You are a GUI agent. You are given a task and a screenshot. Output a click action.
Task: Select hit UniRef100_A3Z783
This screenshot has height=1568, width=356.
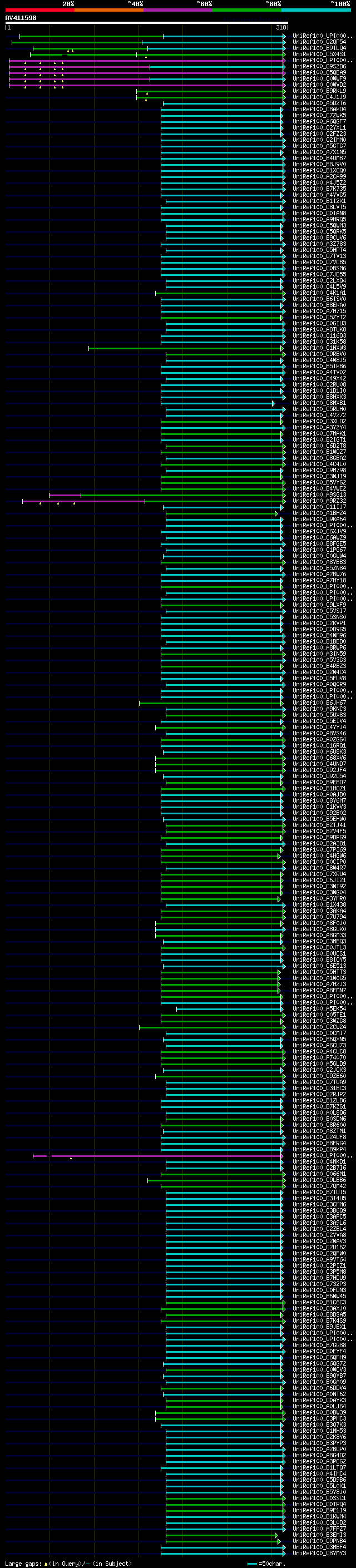click(319, 244)
